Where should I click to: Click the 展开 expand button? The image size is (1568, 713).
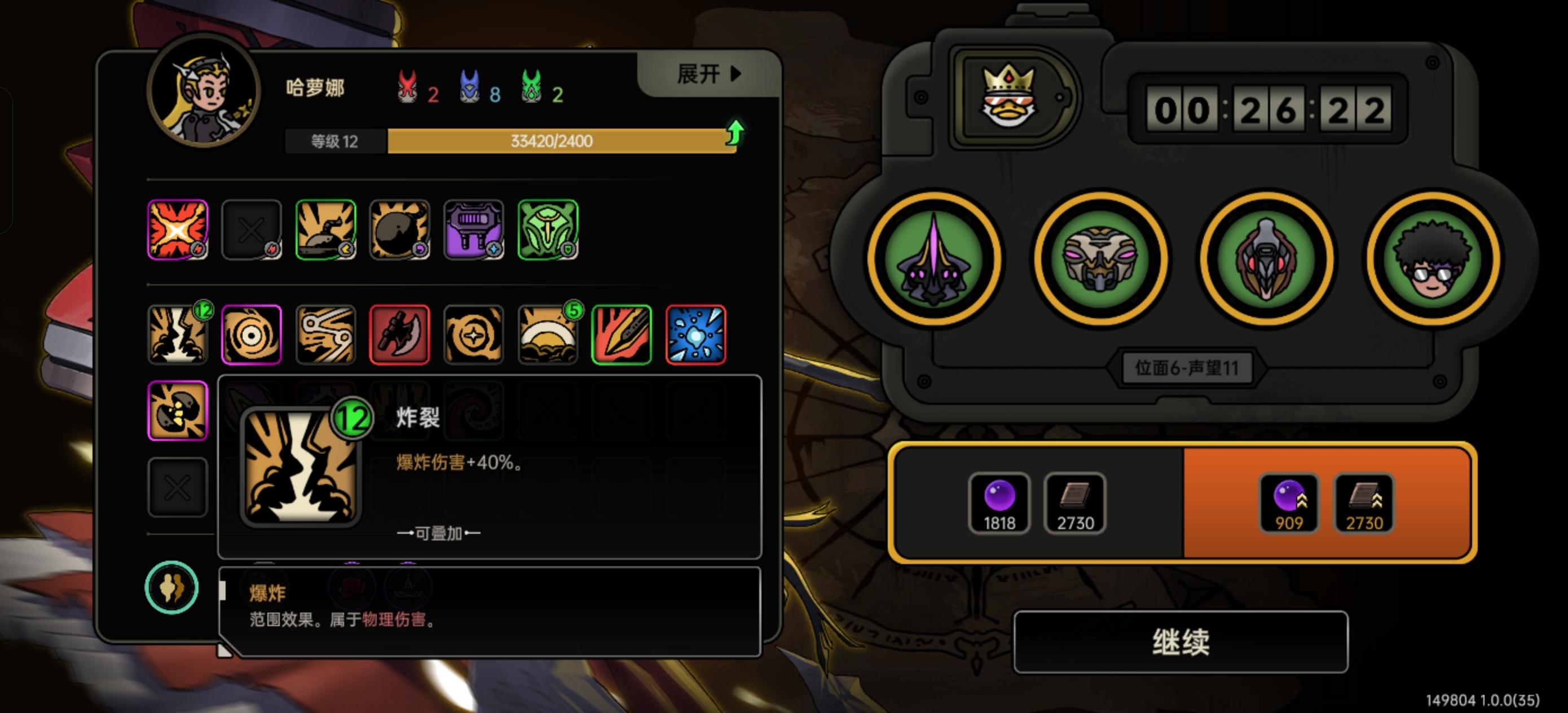click(709, 74)
